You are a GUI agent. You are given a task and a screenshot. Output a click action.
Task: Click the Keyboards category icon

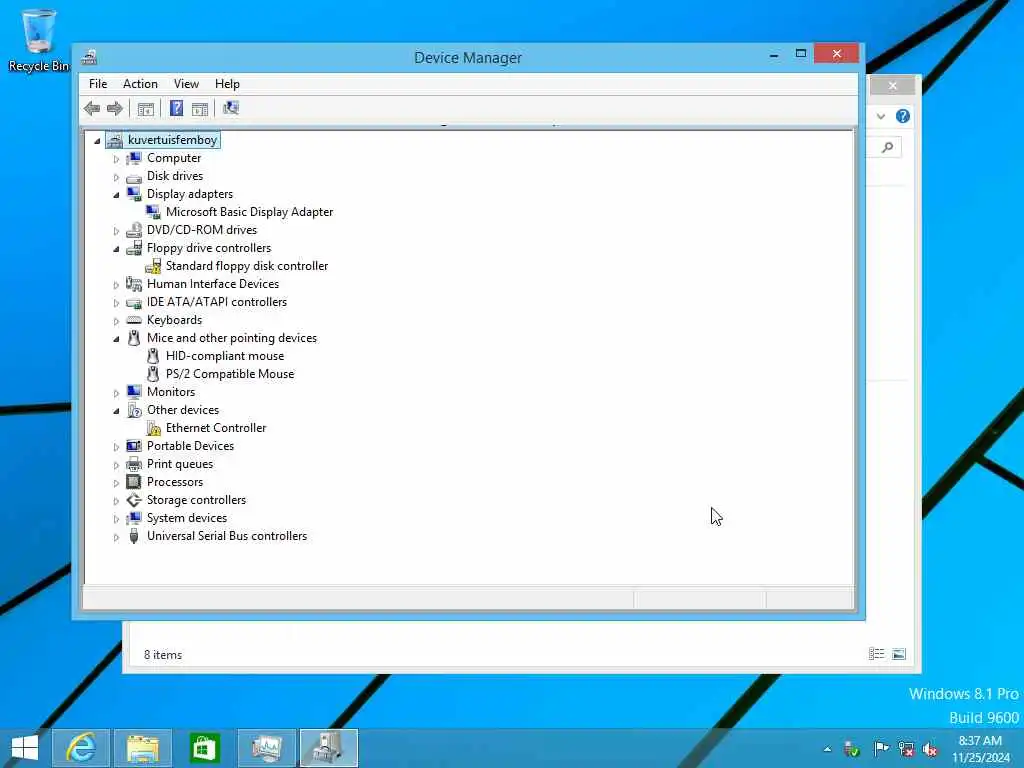(x=134, y=320)
